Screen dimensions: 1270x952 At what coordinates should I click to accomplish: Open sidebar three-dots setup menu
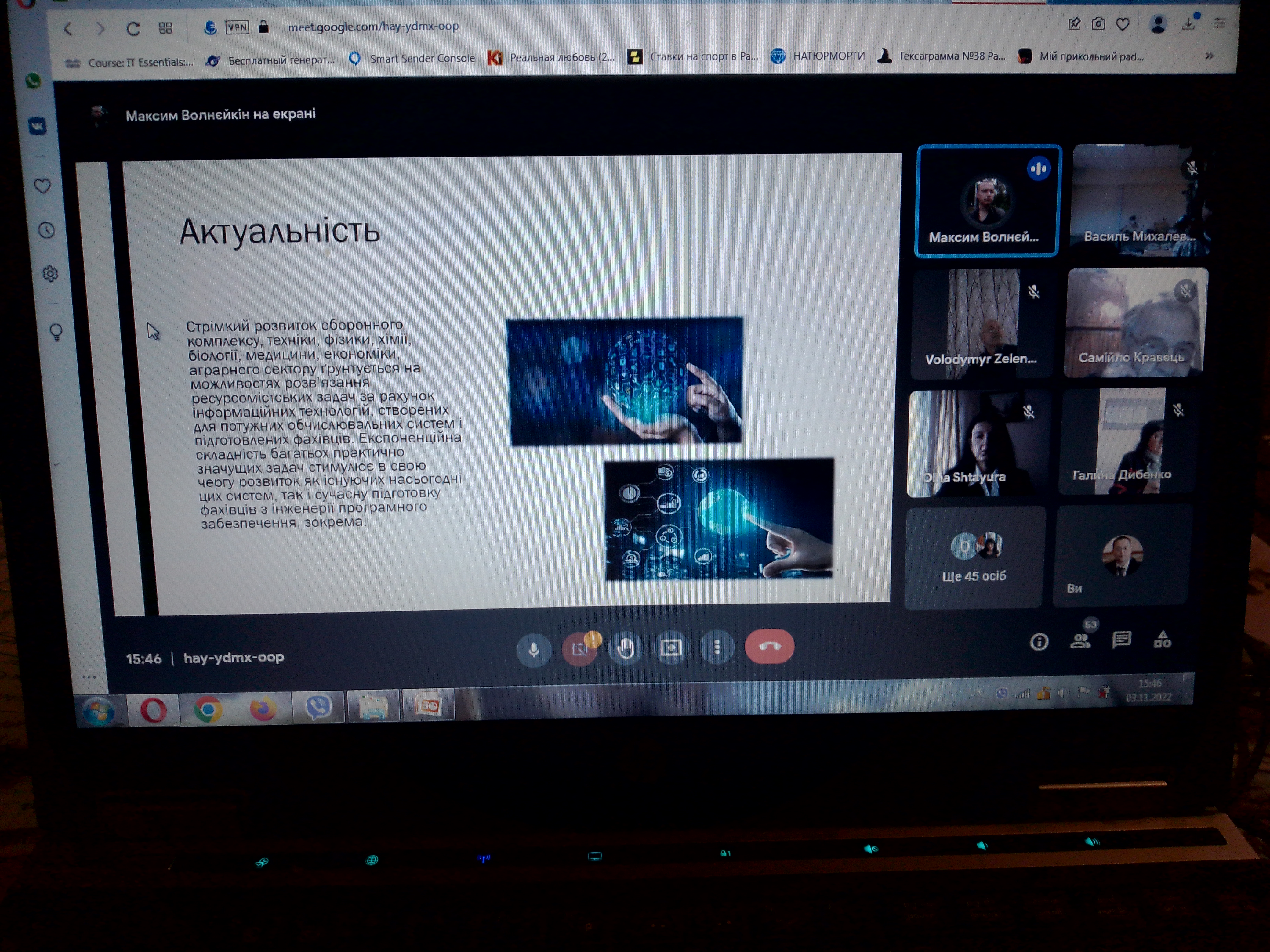click(x=89, y=677)
